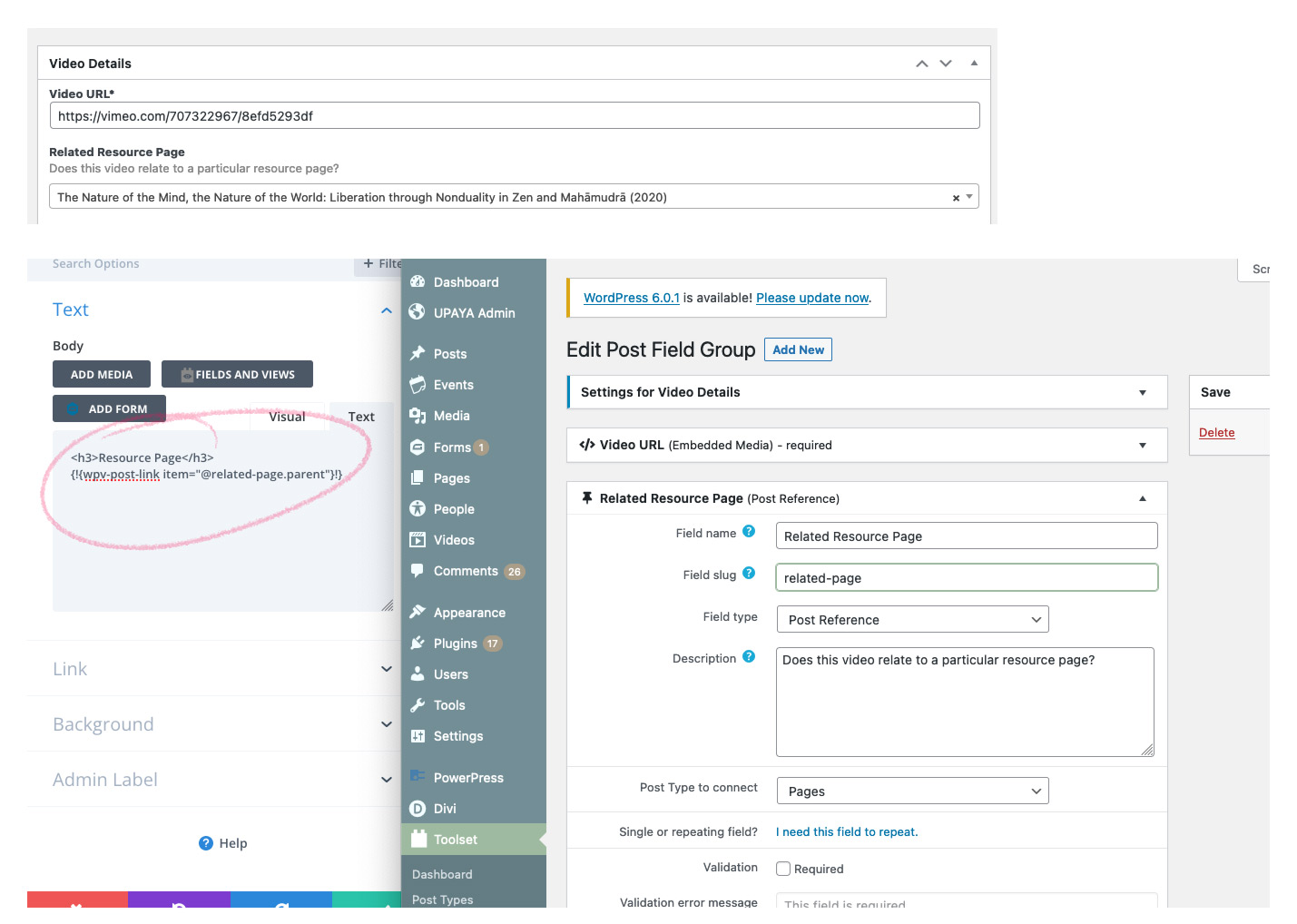Move Video Details box down arrow
The image size is (1297, 924).
(946, 64)
